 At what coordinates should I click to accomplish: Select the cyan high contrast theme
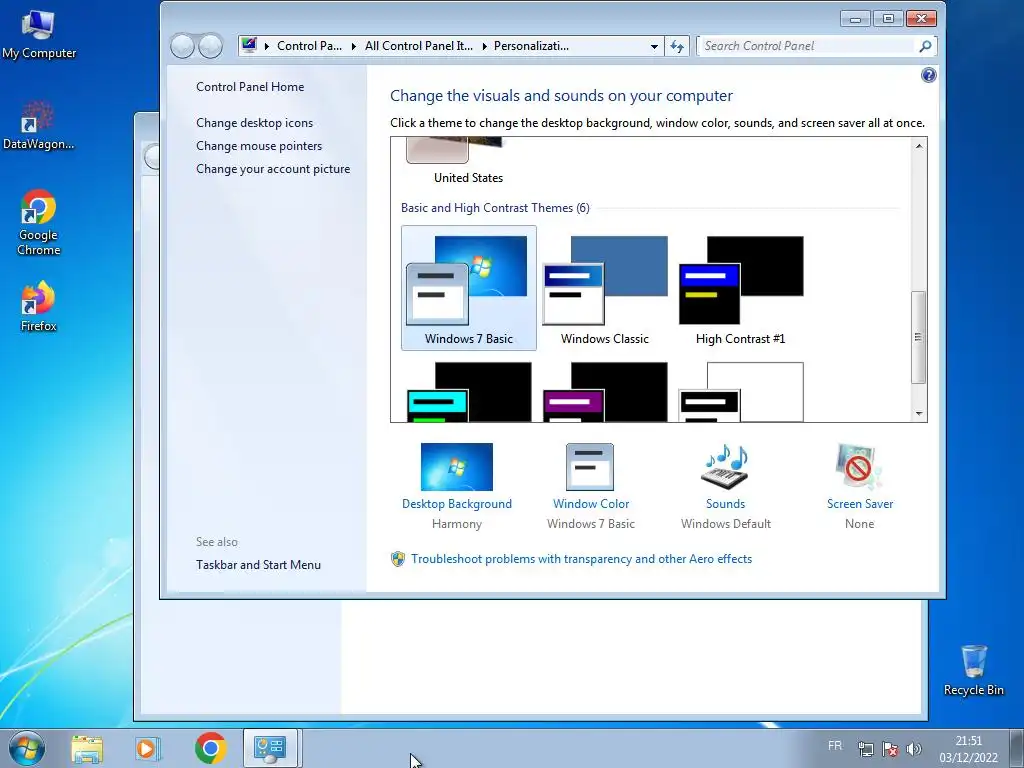[x=468, y=392]
